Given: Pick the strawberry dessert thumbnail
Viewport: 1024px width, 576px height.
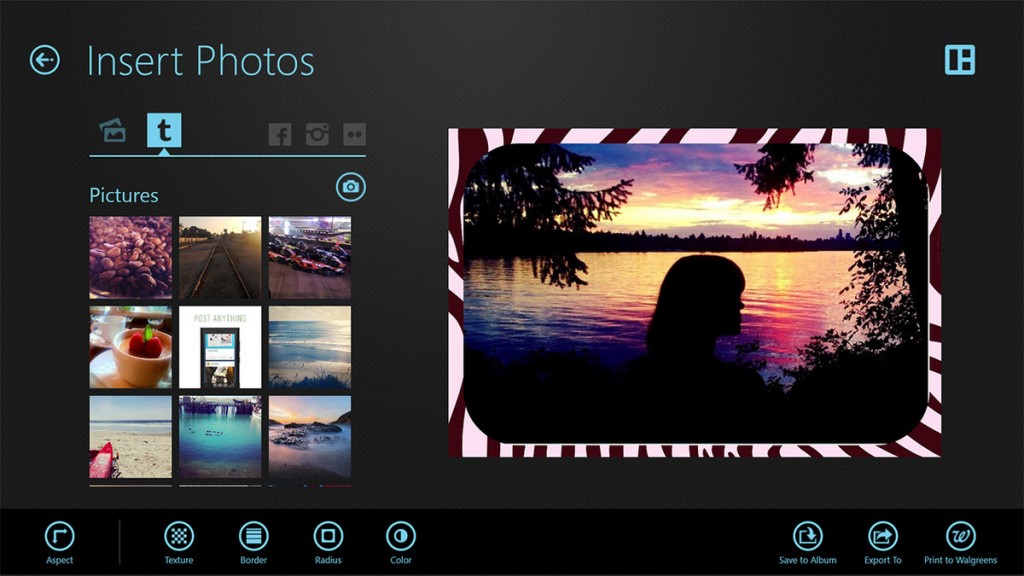Looking at the screenshot, I should [131, 347].
